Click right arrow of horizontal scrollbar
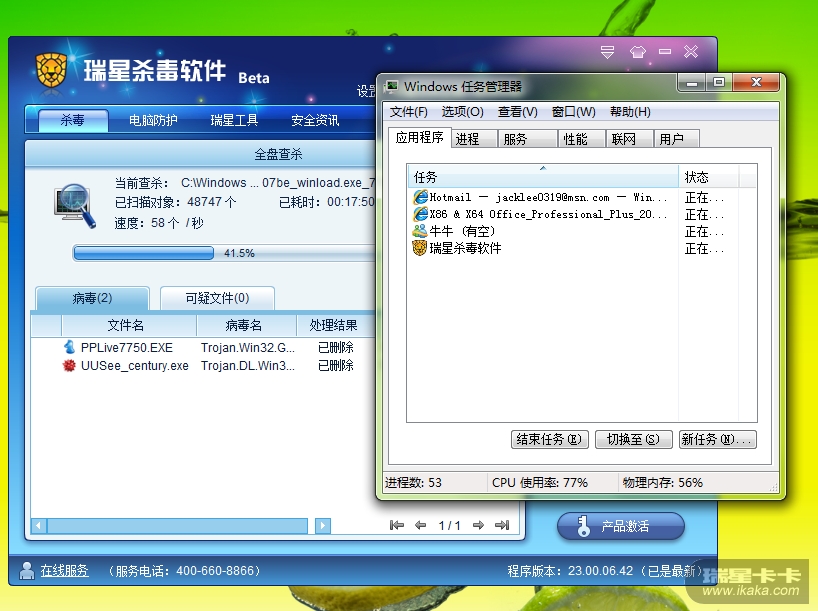The image size is (818, 611). click(x=323, y=526)
